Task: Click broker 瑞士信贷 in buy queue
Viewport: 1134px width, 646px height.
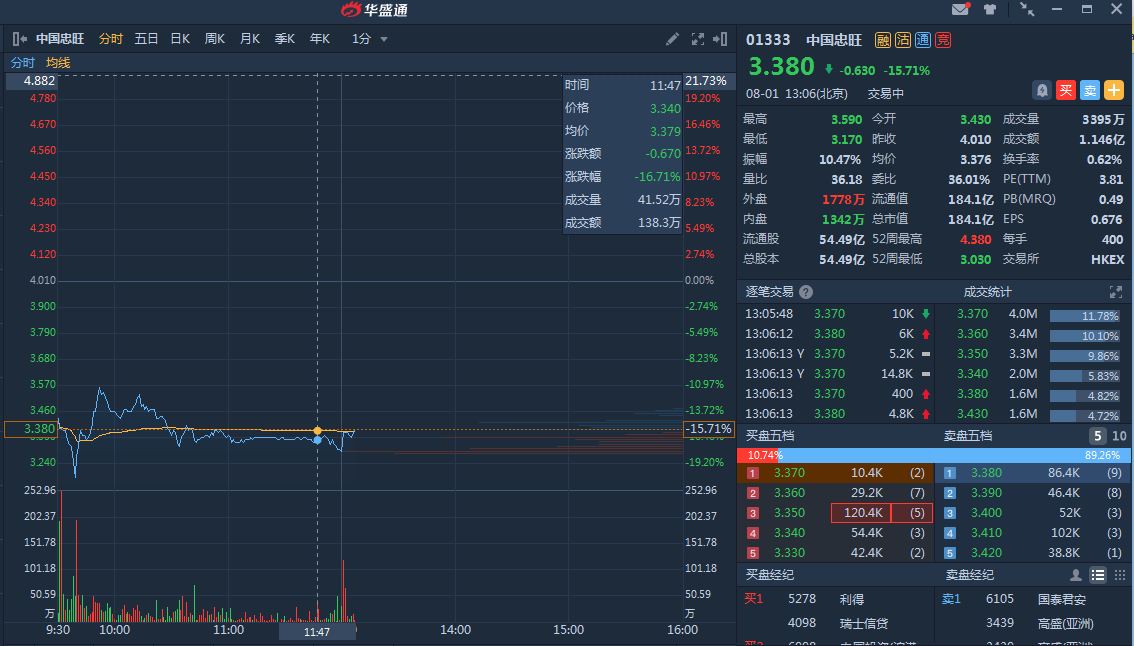Action: coord(864,623)
